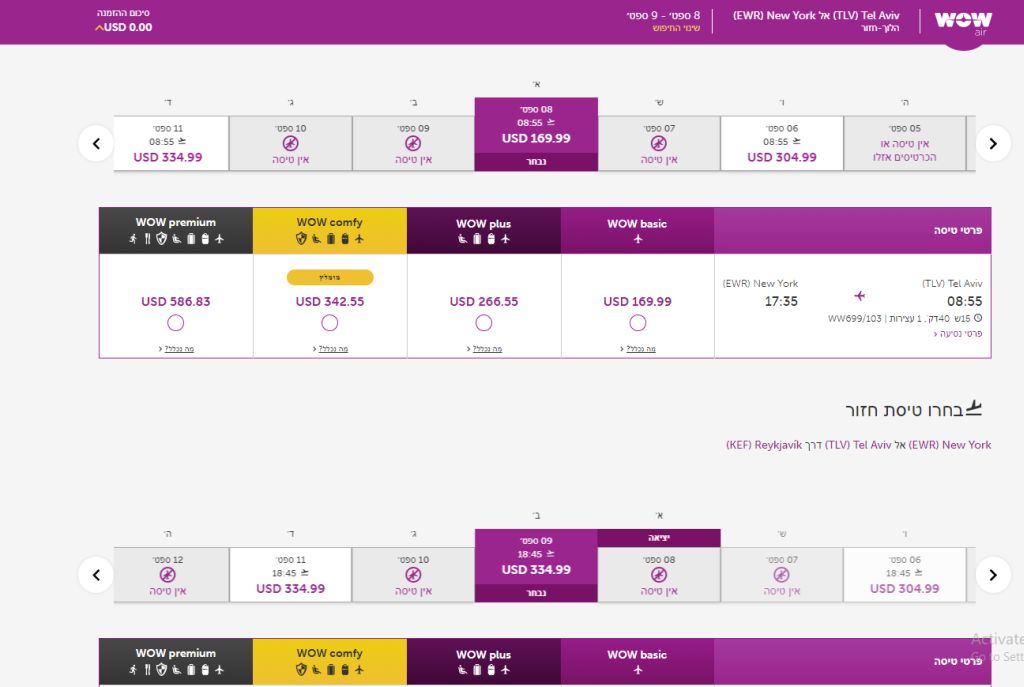Screen dimensions: 1024x687
Task: Click the clock icon beside flight duration 15h 40m
Action: tap(978, 318)
